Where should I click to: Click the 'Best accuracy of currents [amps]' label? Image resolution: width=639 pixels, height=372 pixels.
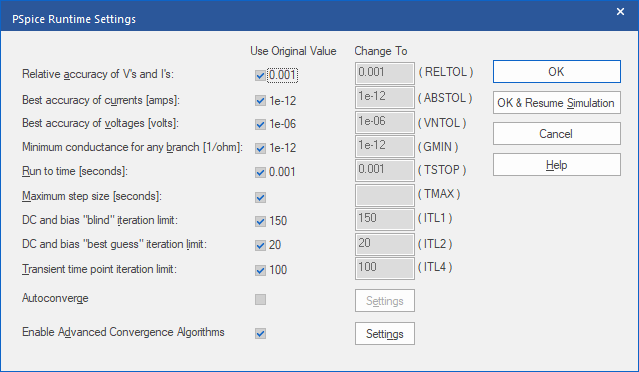[x=101, y=100]
